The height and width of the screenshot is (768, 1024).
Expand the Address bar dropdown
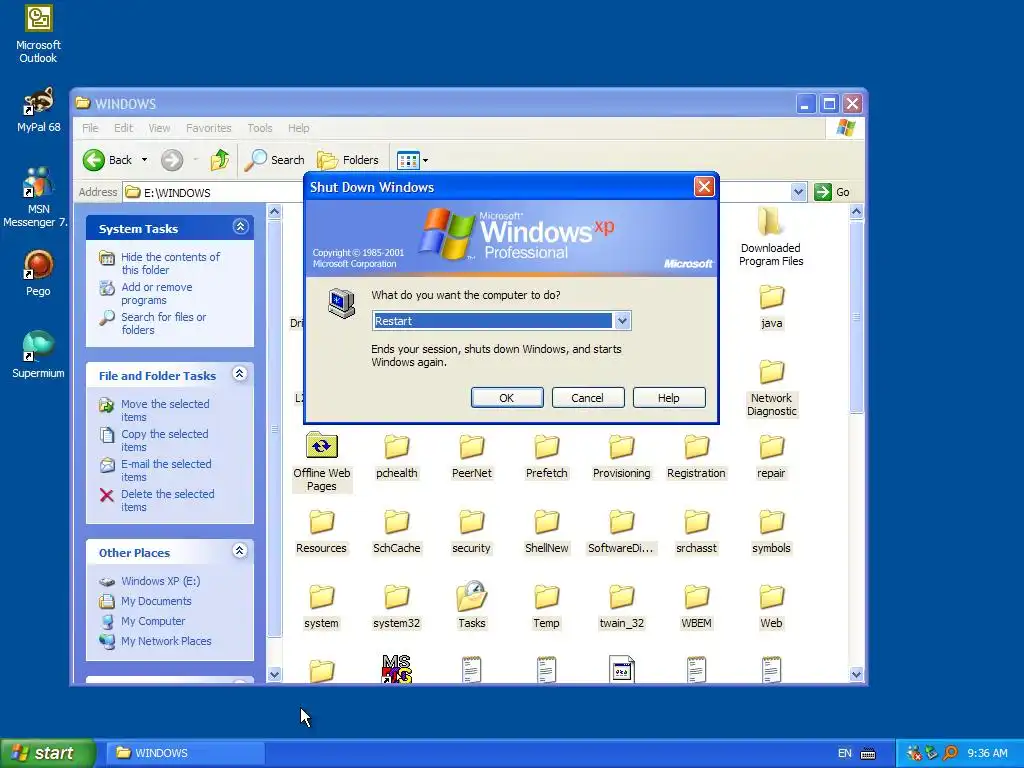click(798, 192)
